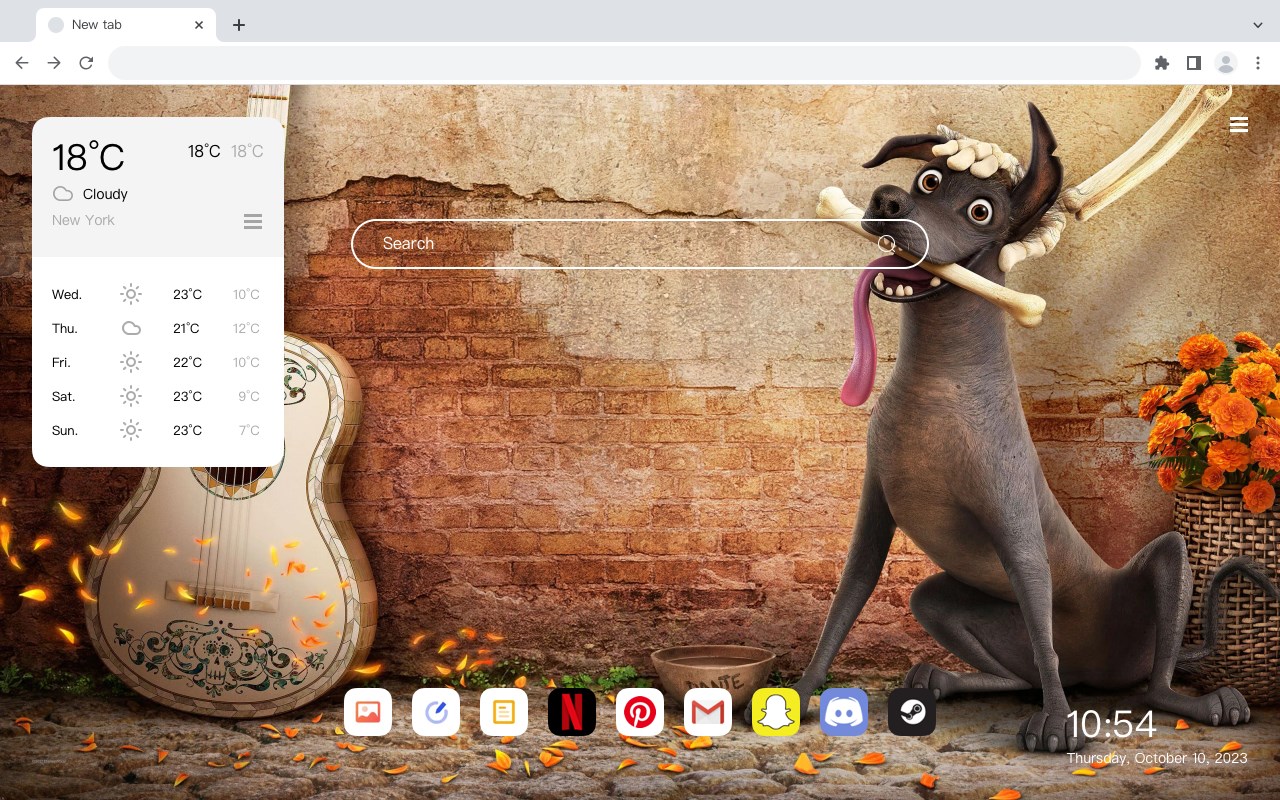Image resolution: width=1280 pixels, height=800 pixels.
Task: Select the Sun. forecast row label
Action: 65,430
